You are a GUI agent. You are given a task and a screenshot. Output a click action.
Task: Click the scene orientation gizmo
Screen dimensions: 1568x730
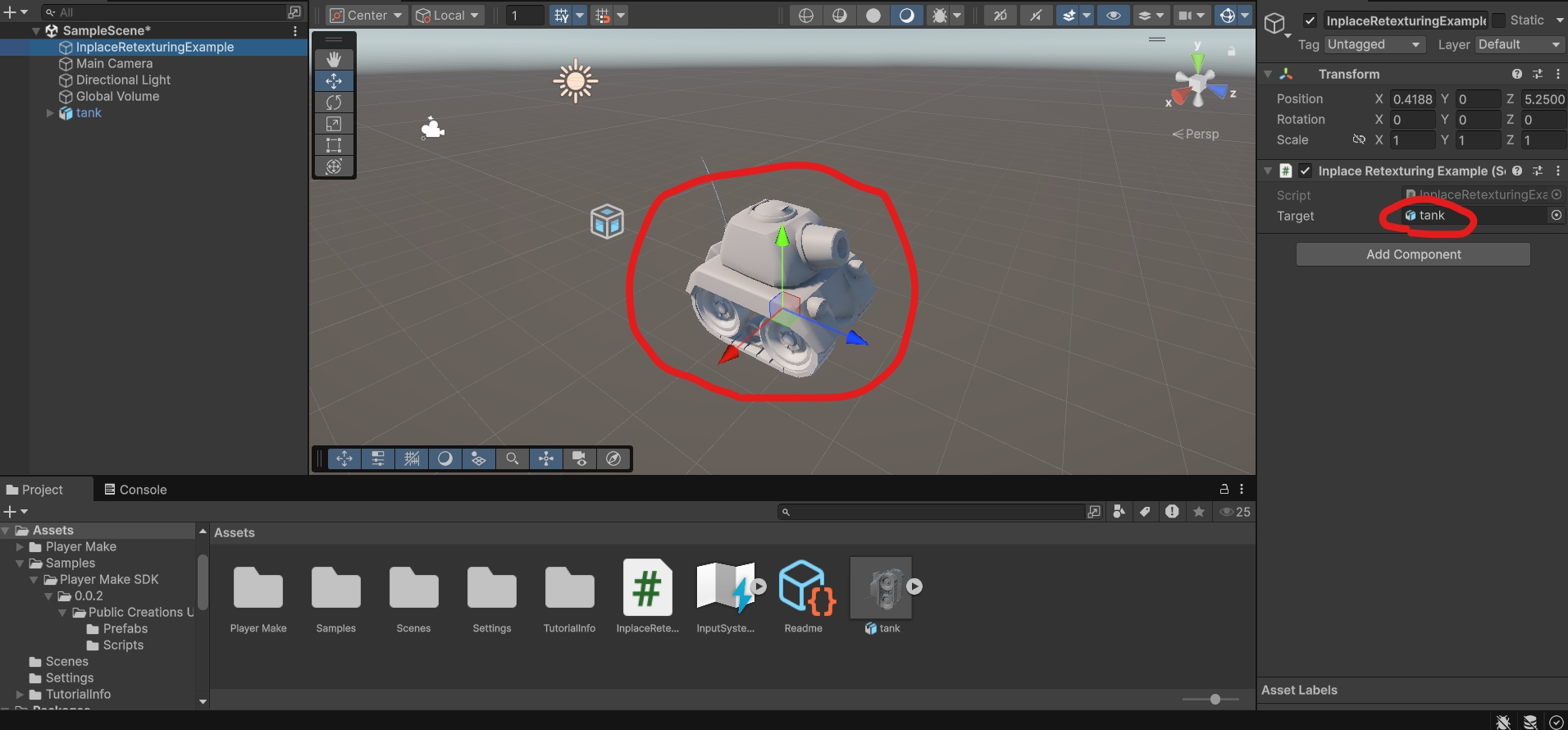click(1198, 82)
